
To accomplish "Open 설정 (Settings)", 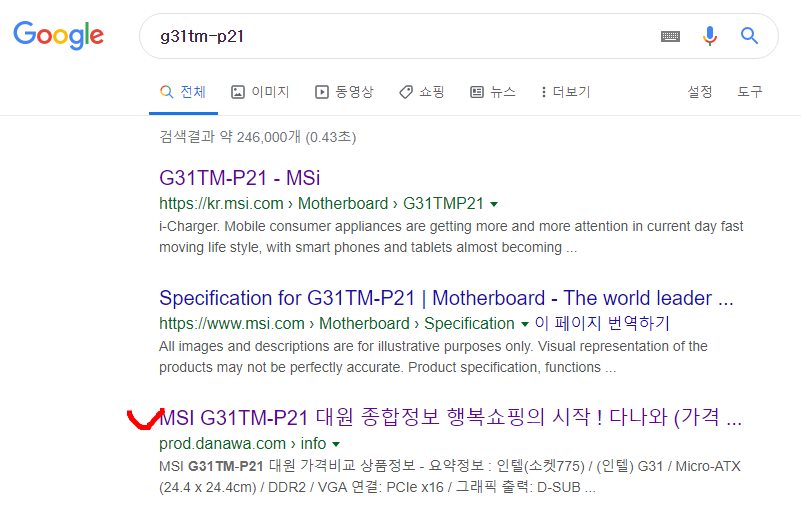I will pos(699,92).
